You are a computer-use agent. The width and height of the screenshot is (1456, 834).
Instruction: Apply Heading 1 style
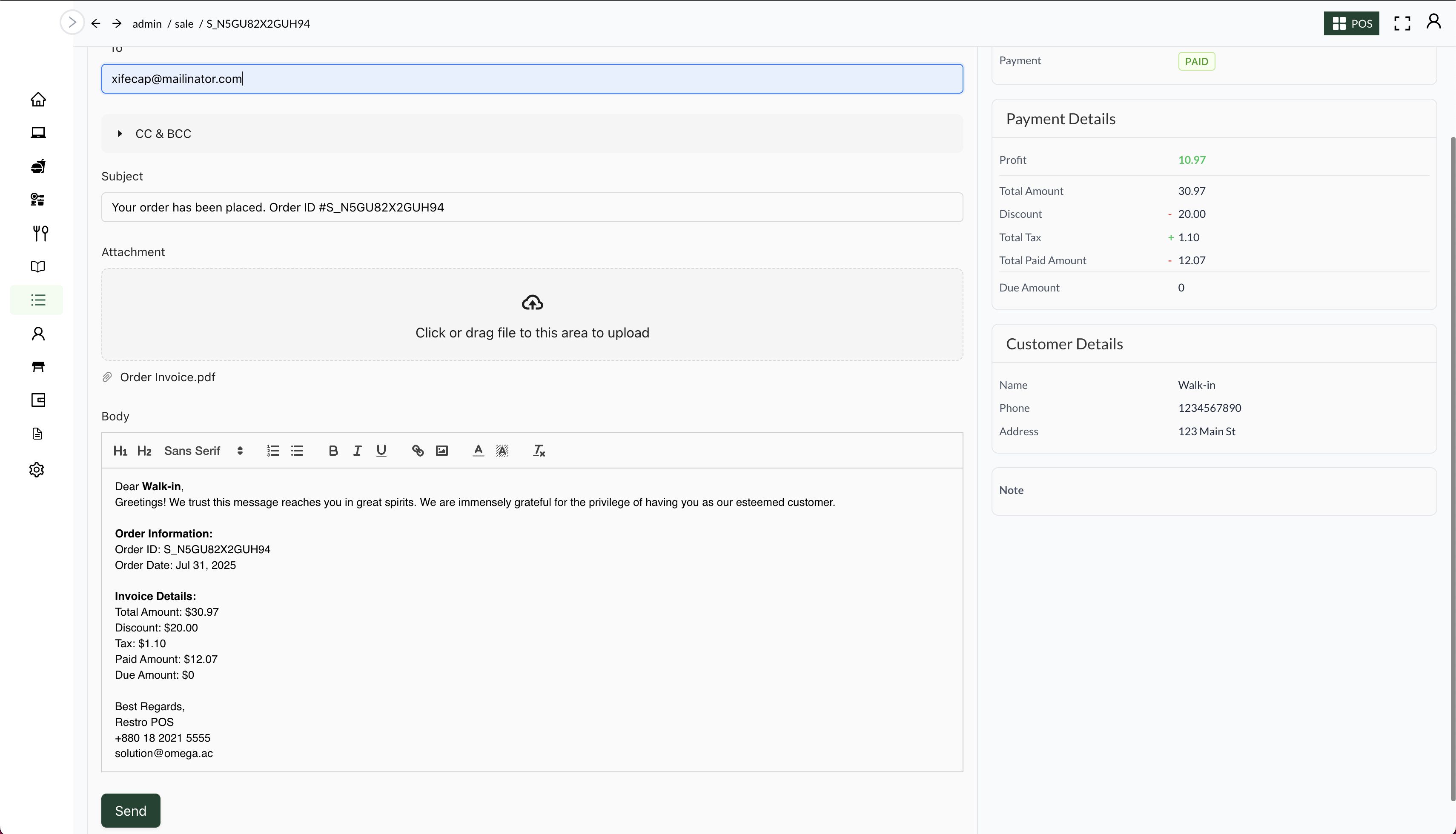120,451
